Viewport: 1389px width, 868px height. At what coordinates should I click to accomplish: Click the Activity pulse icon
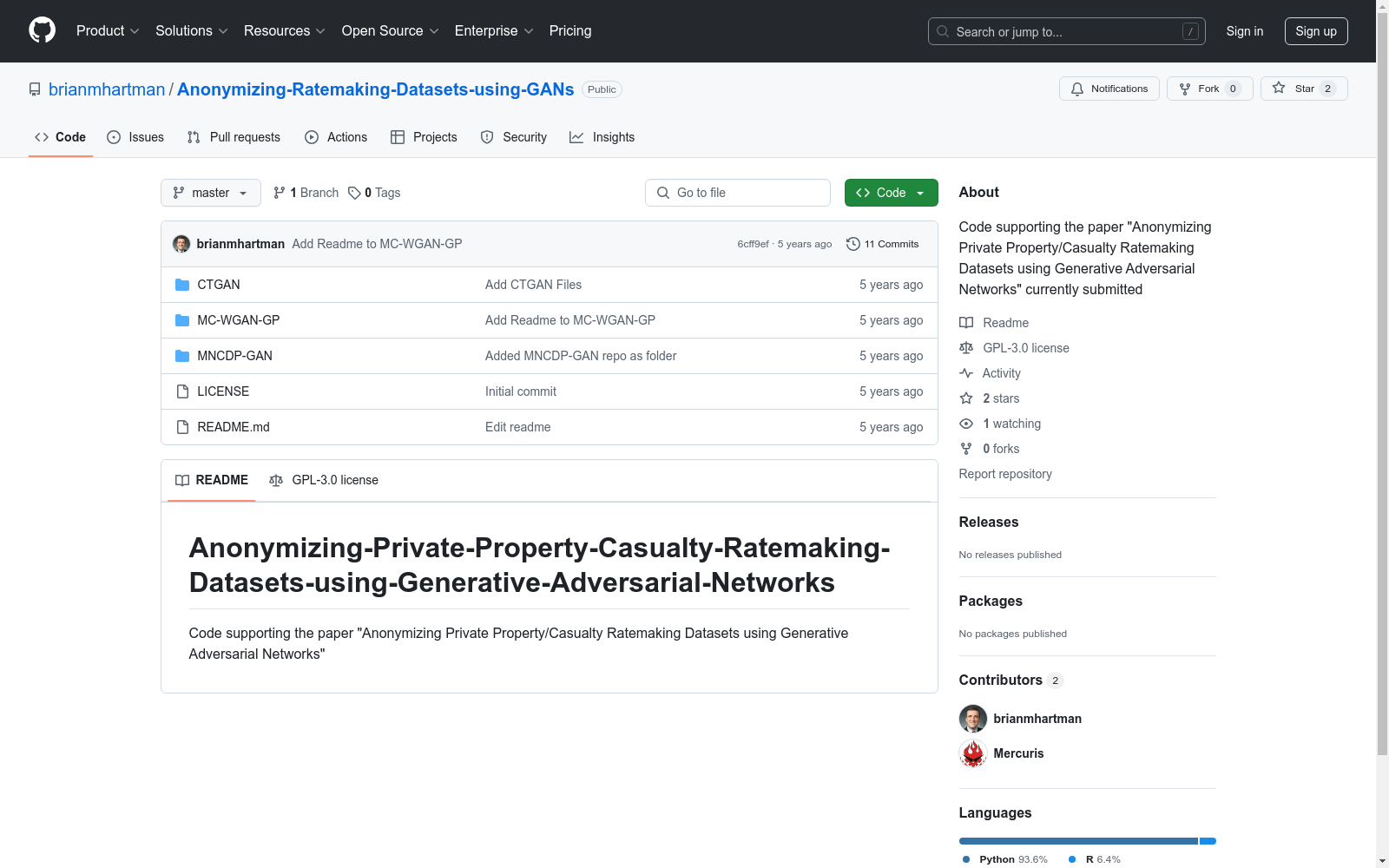pos(966,373)
